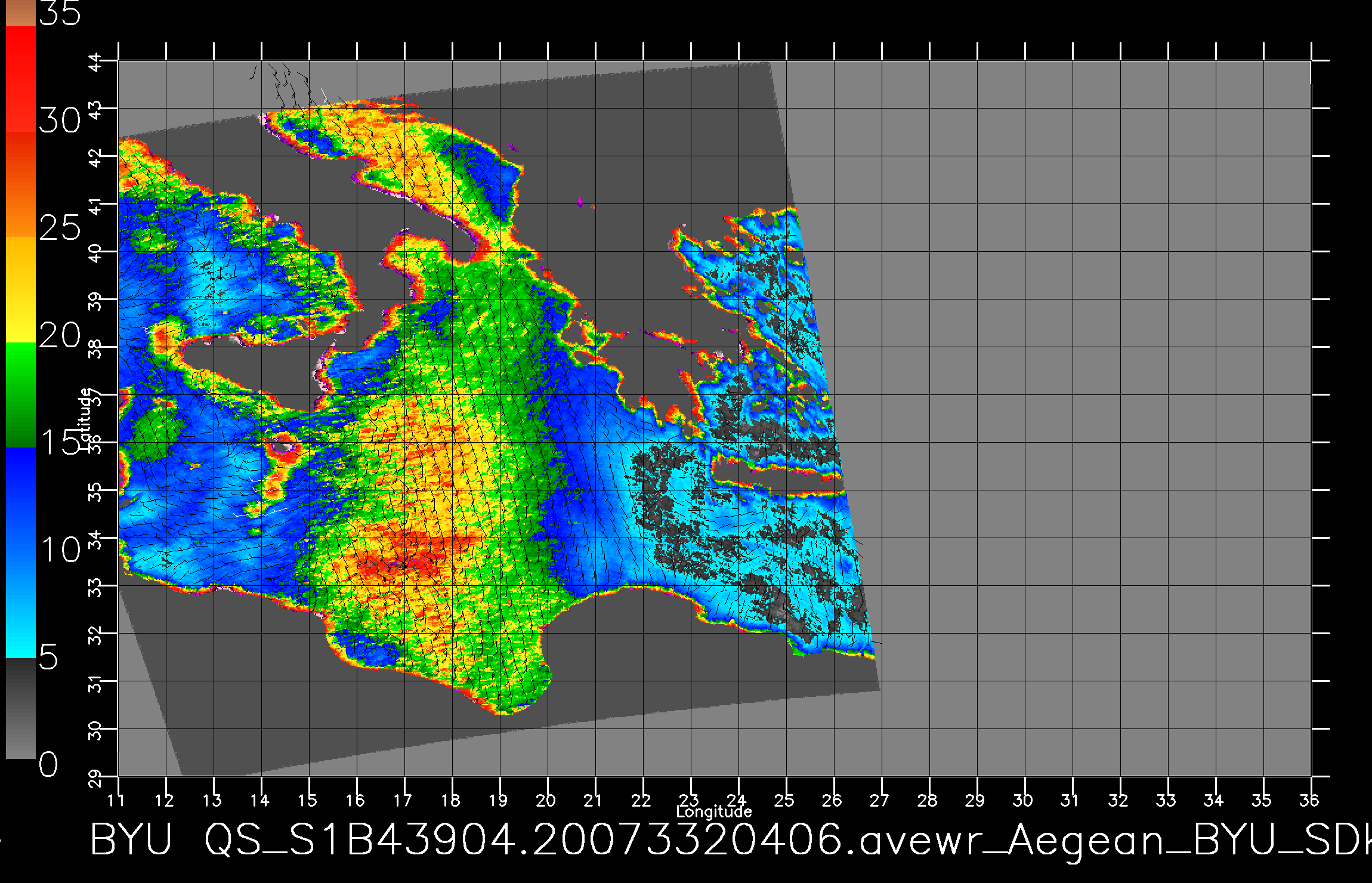Viewport: 1372px width, 883px height.
Task: Click longitude axis tick label 13
Action: [x=212, y=800]
